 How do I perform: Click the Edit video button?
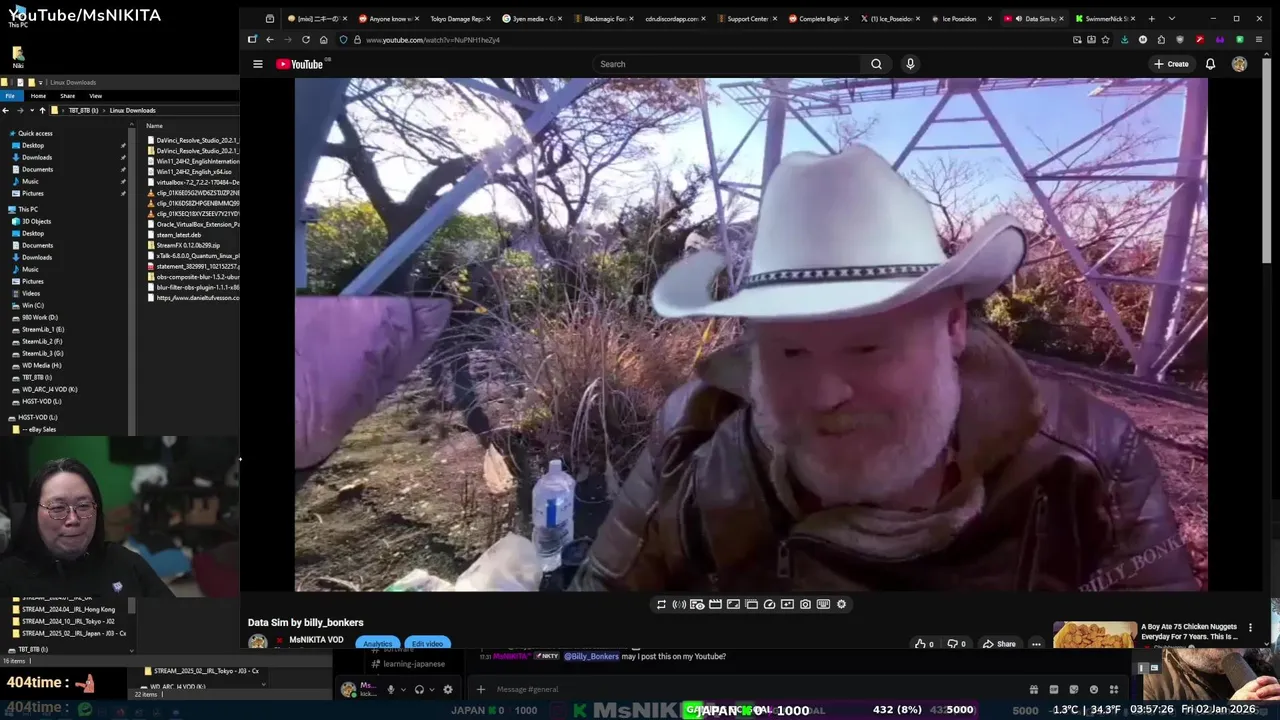click(427, 644)
